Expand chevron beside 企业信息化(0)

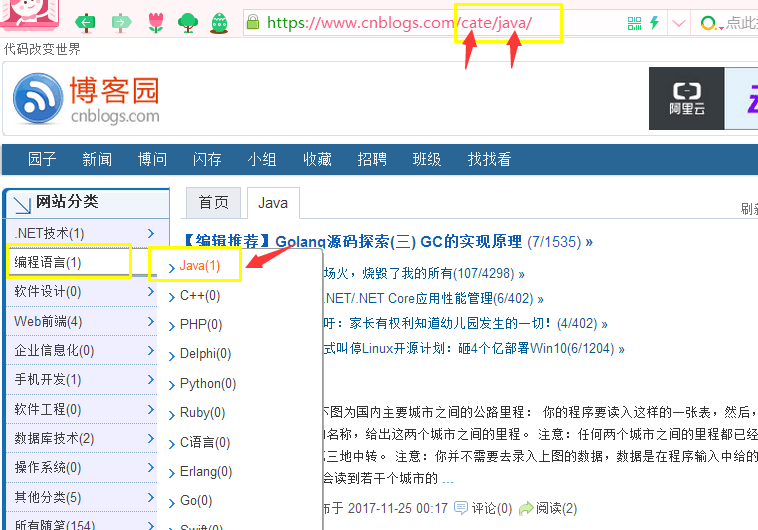151,351
